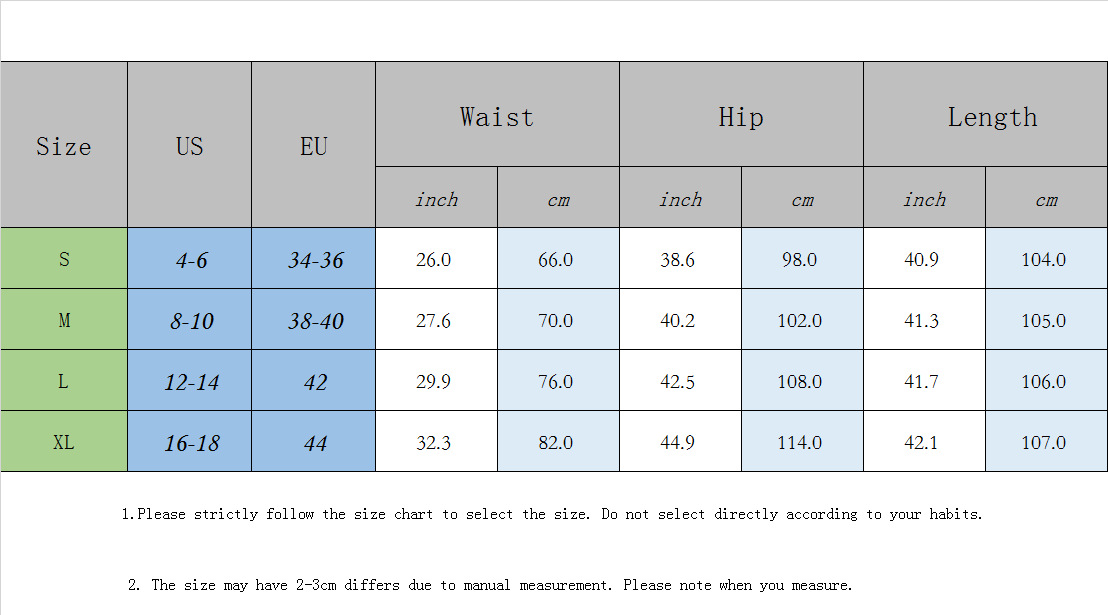Click the Size column header cell
The image size is (1108, 615).
pyautogui.click(x=64, y=146)
